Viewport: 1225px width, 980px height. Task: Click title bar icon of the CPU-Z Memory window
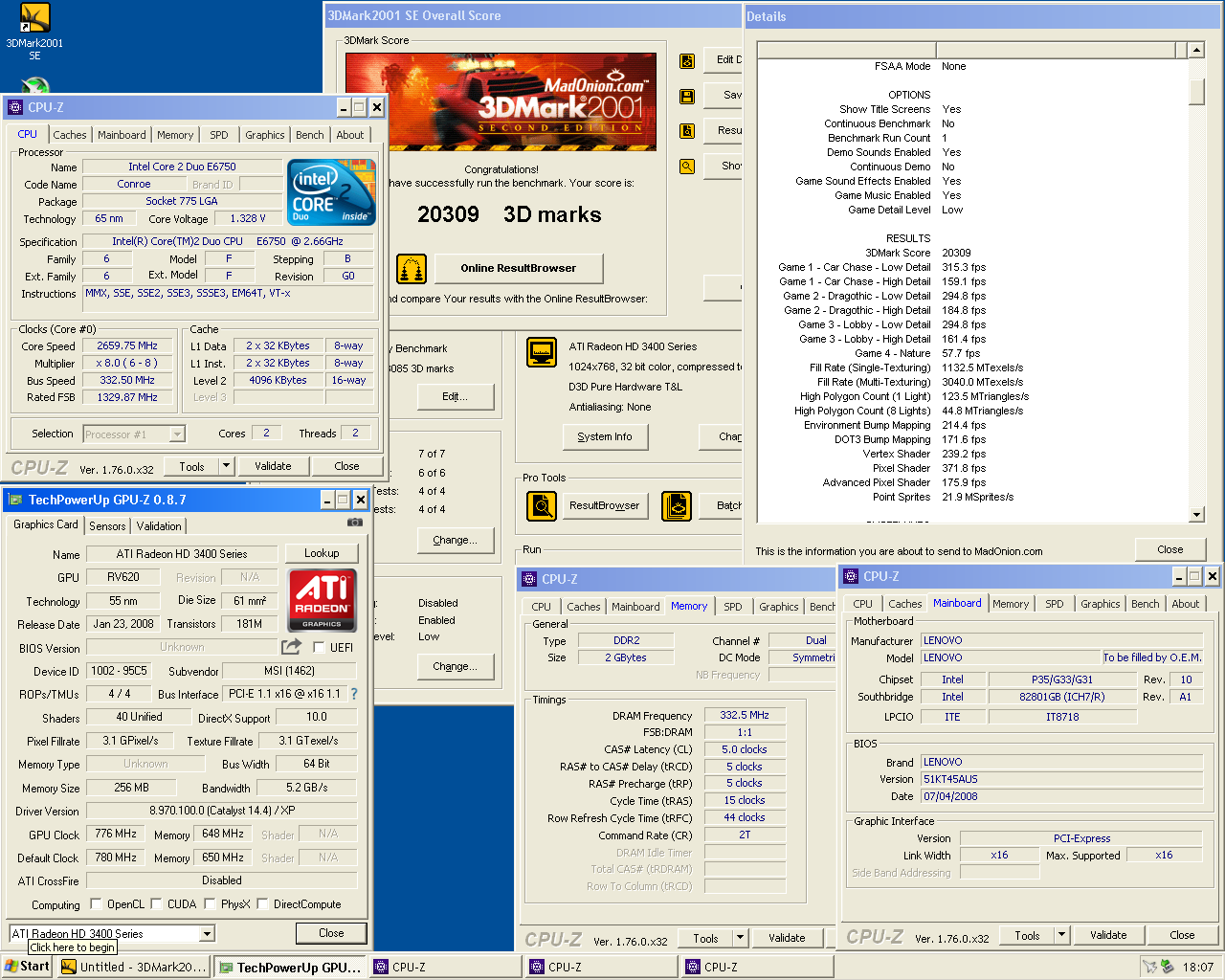[x=528, y=579]
